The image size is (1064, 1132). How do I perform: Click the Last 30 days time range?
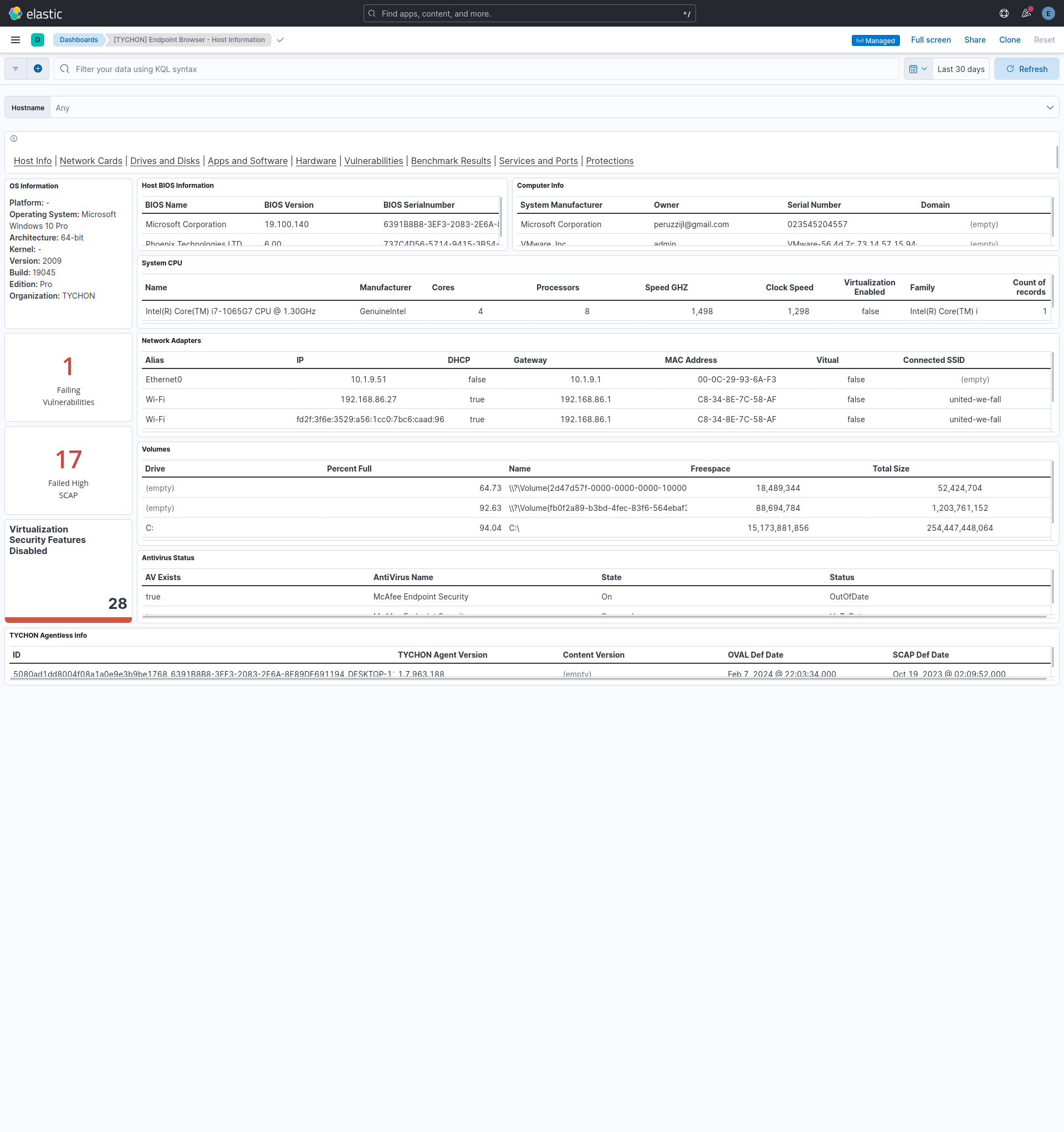point(961,69)
